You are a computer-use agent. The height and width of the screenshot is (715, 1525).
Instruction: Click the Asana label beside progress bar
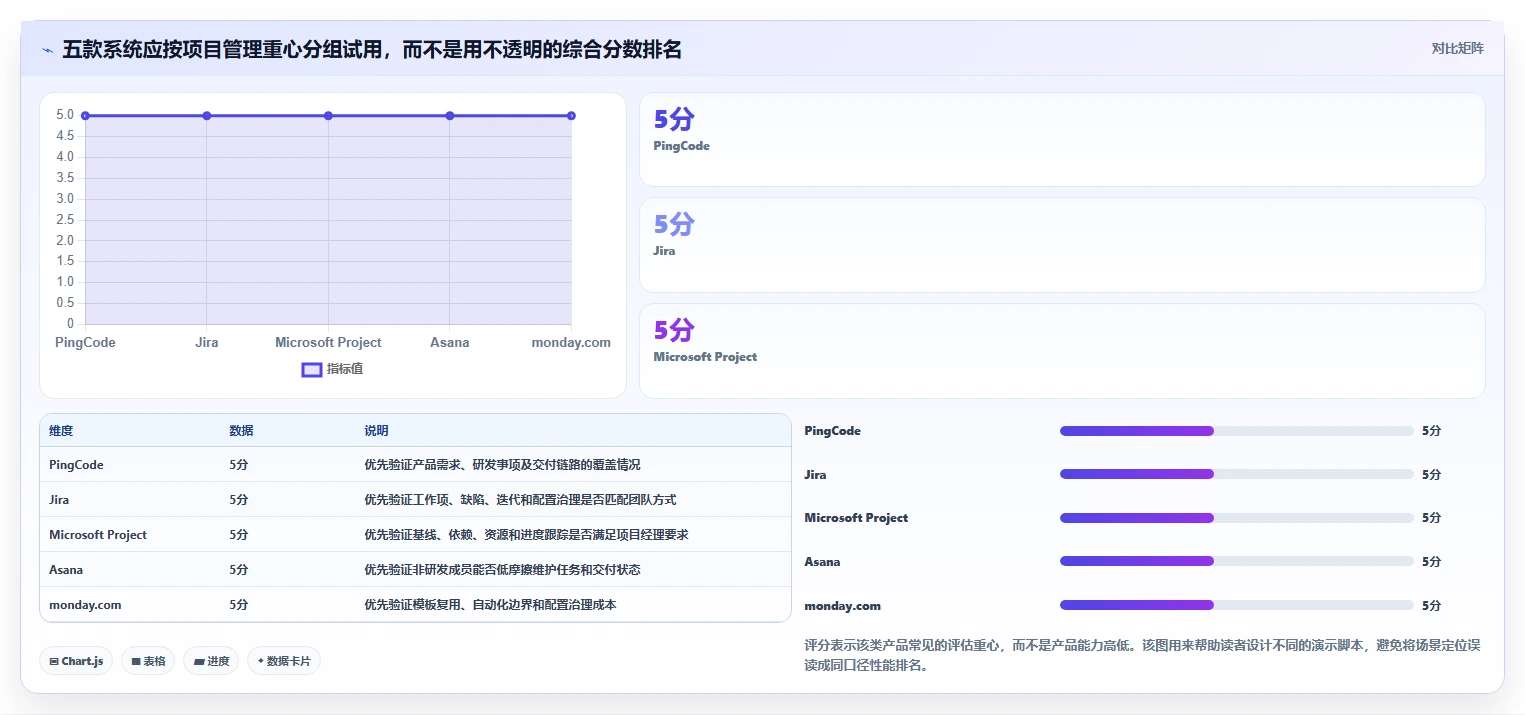pyautogui.click(x=822, y=562)
